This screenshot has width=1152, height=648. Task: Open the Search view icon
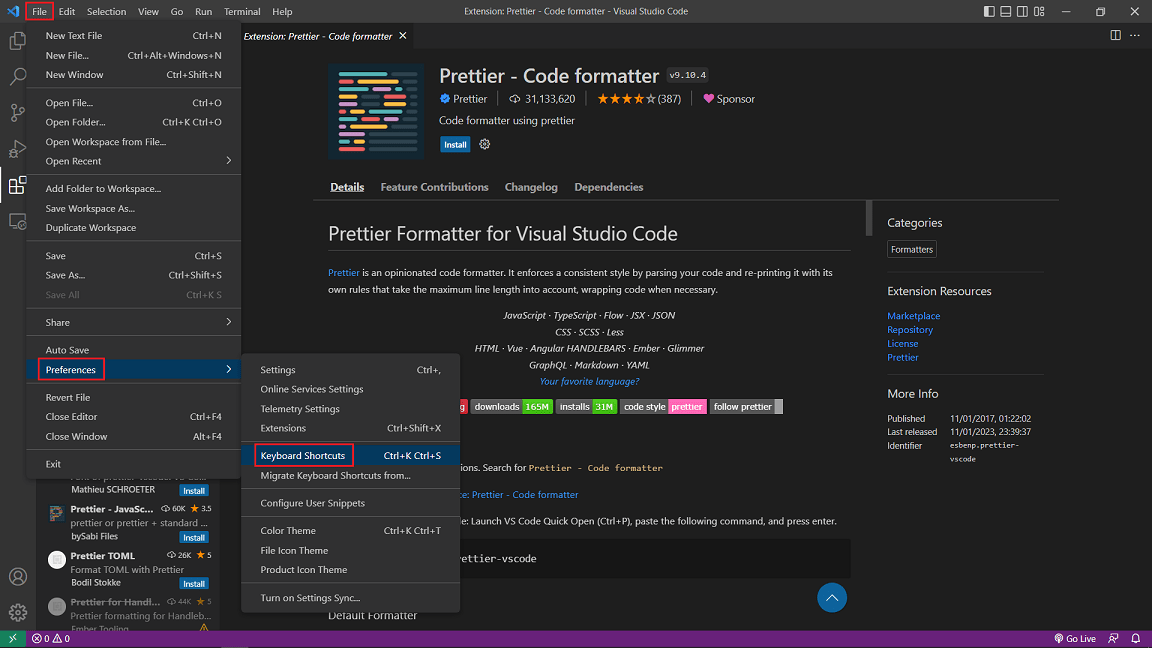coord(18,76)
